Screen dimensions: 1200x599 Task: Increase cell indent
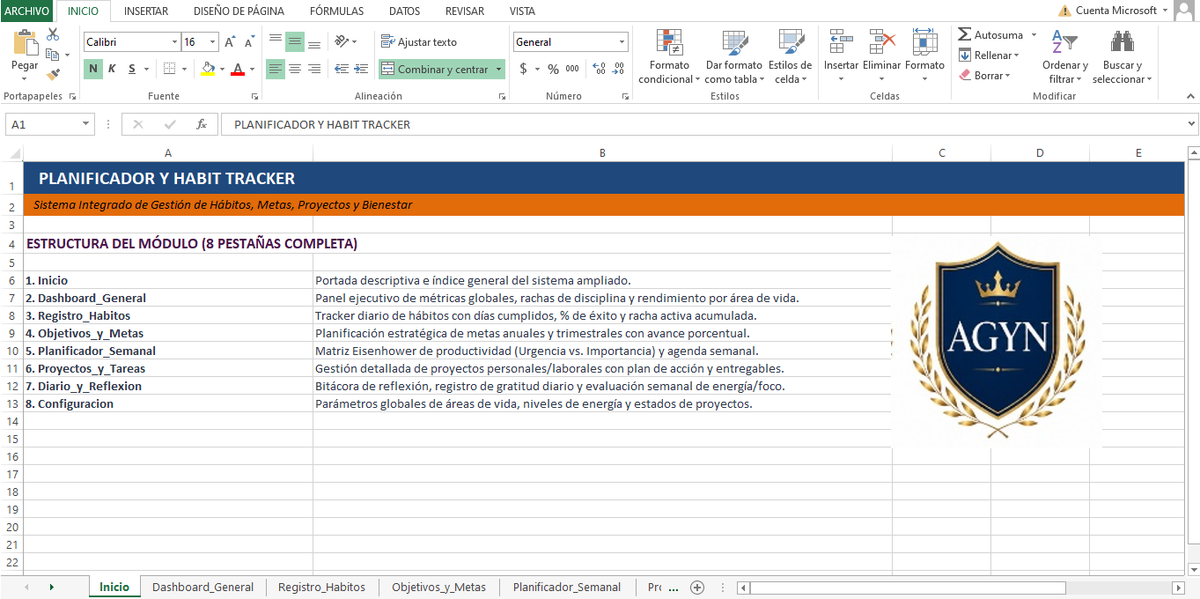pyautogui.click(x=360, y=69)
